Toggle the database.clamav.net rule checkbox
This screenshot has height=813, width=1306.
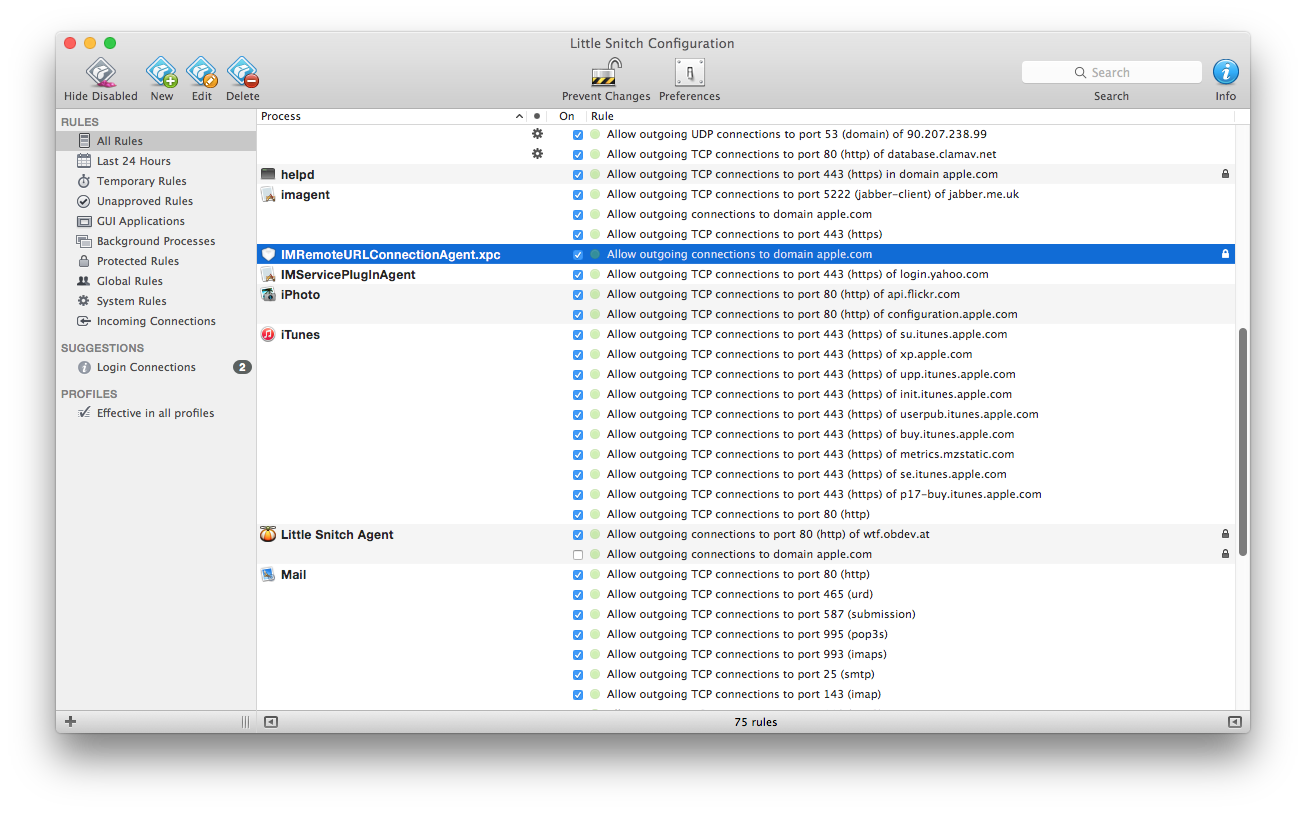[x=578, y=154]
